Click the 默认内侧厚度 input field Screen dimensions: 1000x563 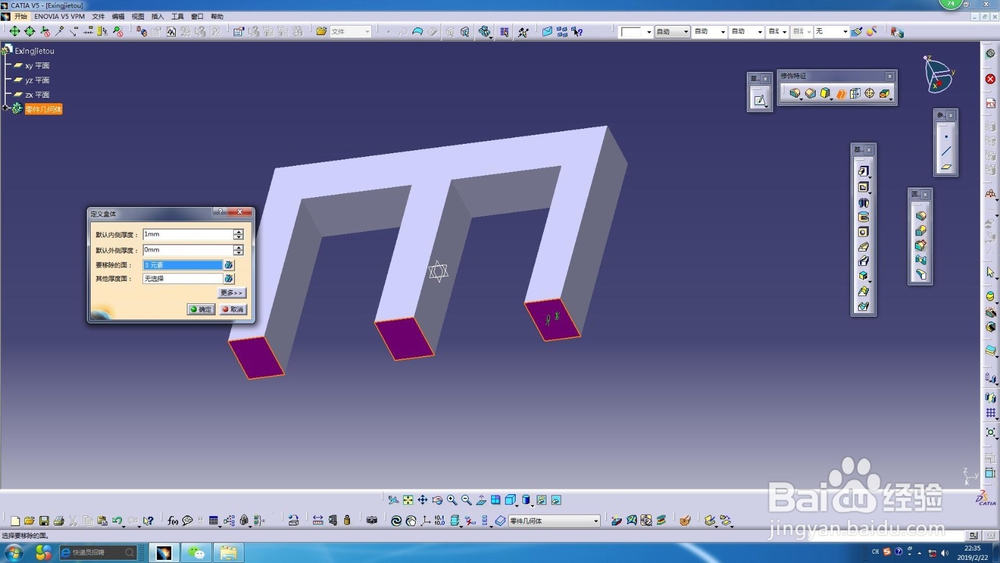(188, 235)
